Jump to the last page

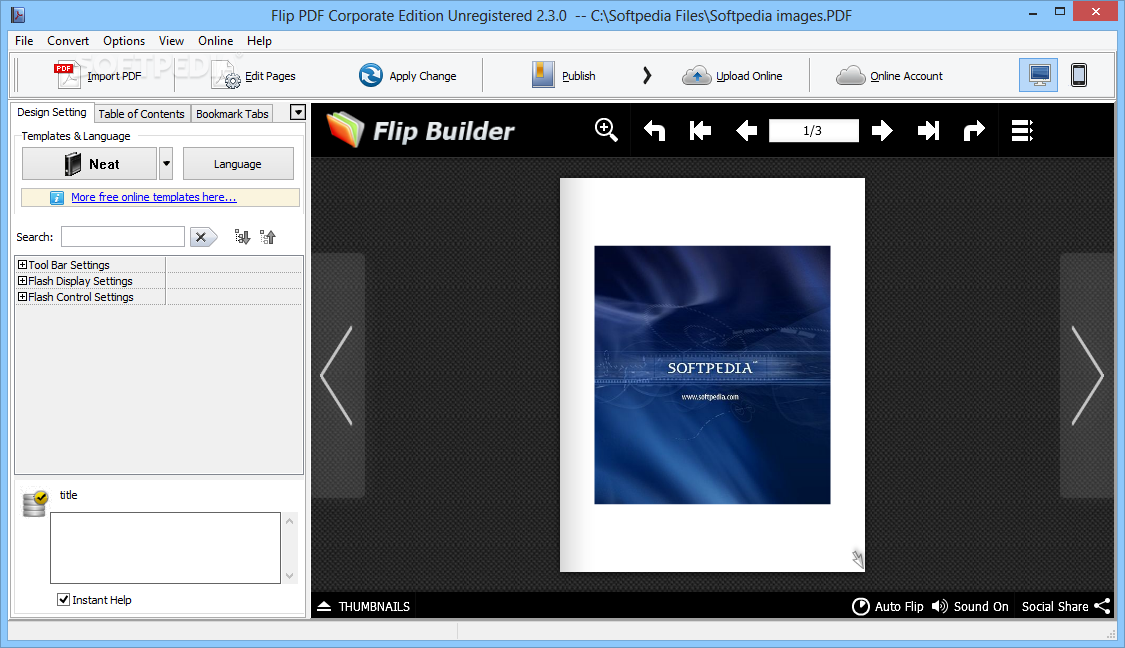[928, 131]
